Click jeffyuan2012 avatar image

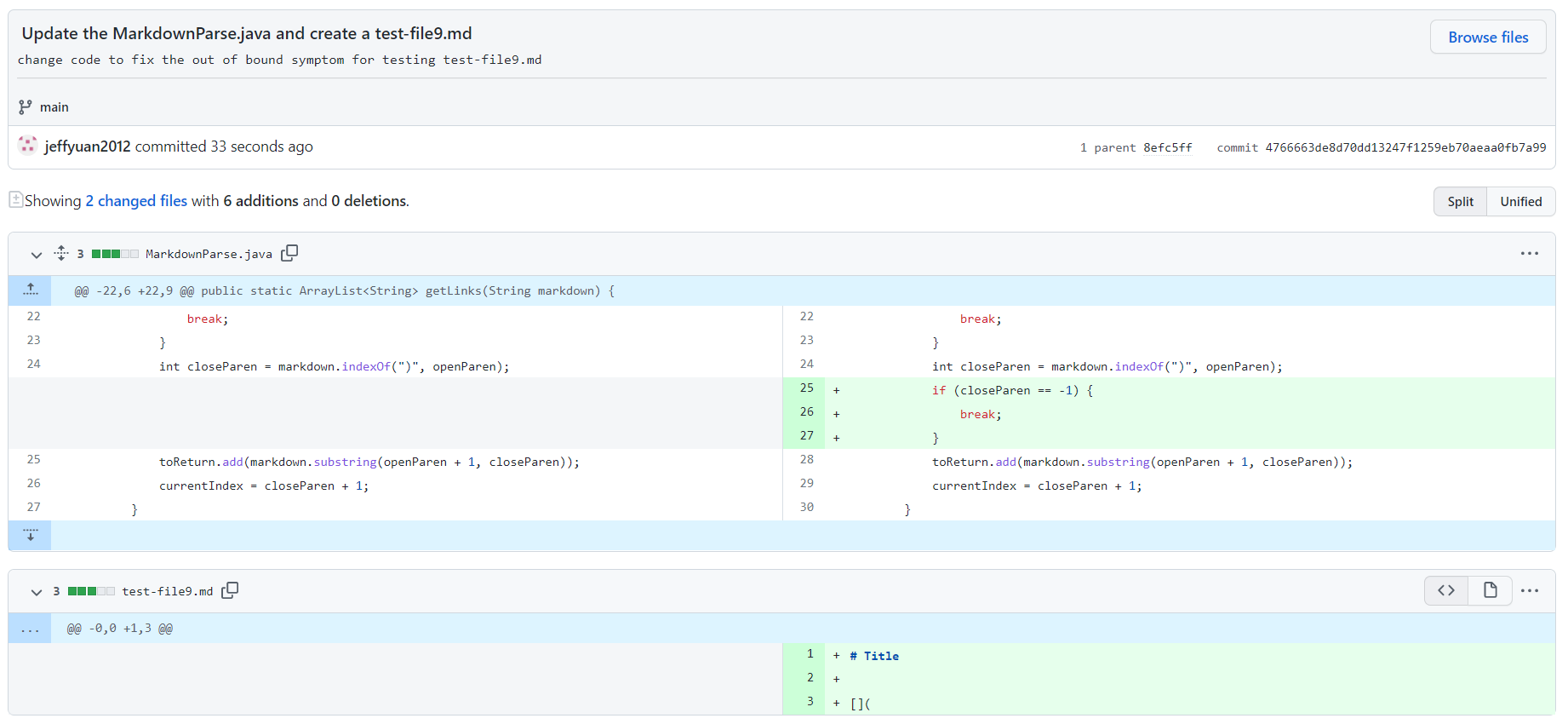click(28, 146)
